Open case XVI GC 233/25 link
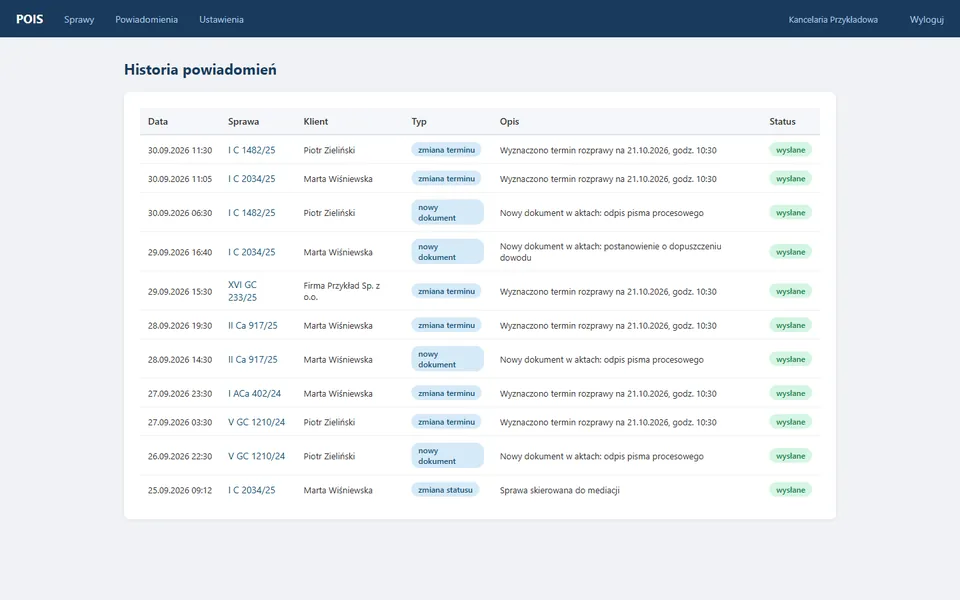960x600 pixels. pos(243,291)
